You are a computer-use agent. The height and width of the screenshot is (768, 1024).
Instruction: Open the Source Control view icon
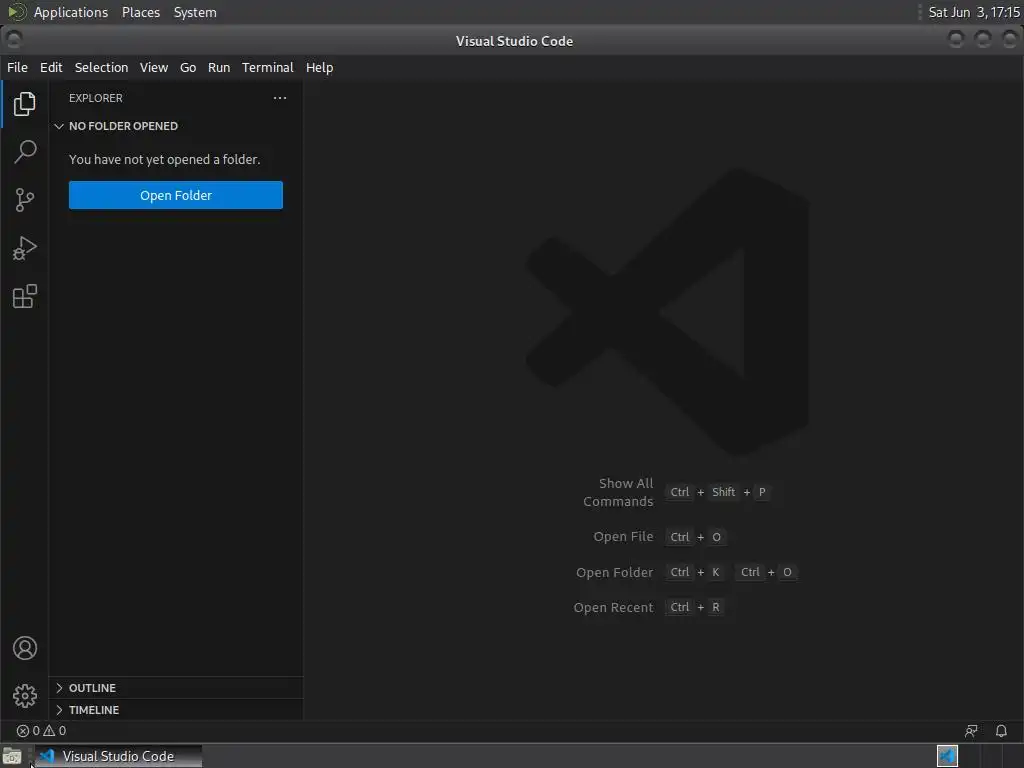[x=25, y=200]
